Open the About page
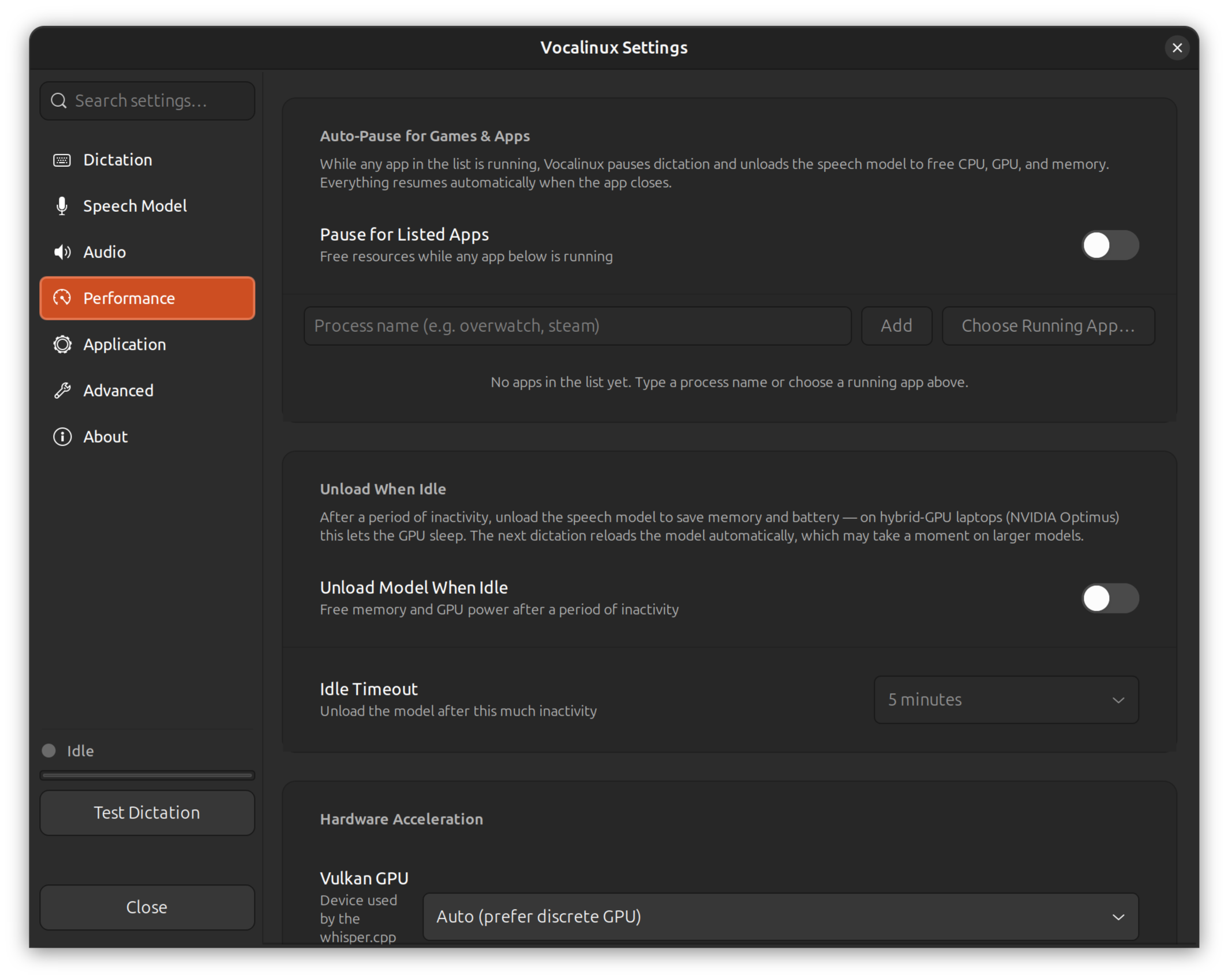The image size is (1228, 980). pos(147,437)
